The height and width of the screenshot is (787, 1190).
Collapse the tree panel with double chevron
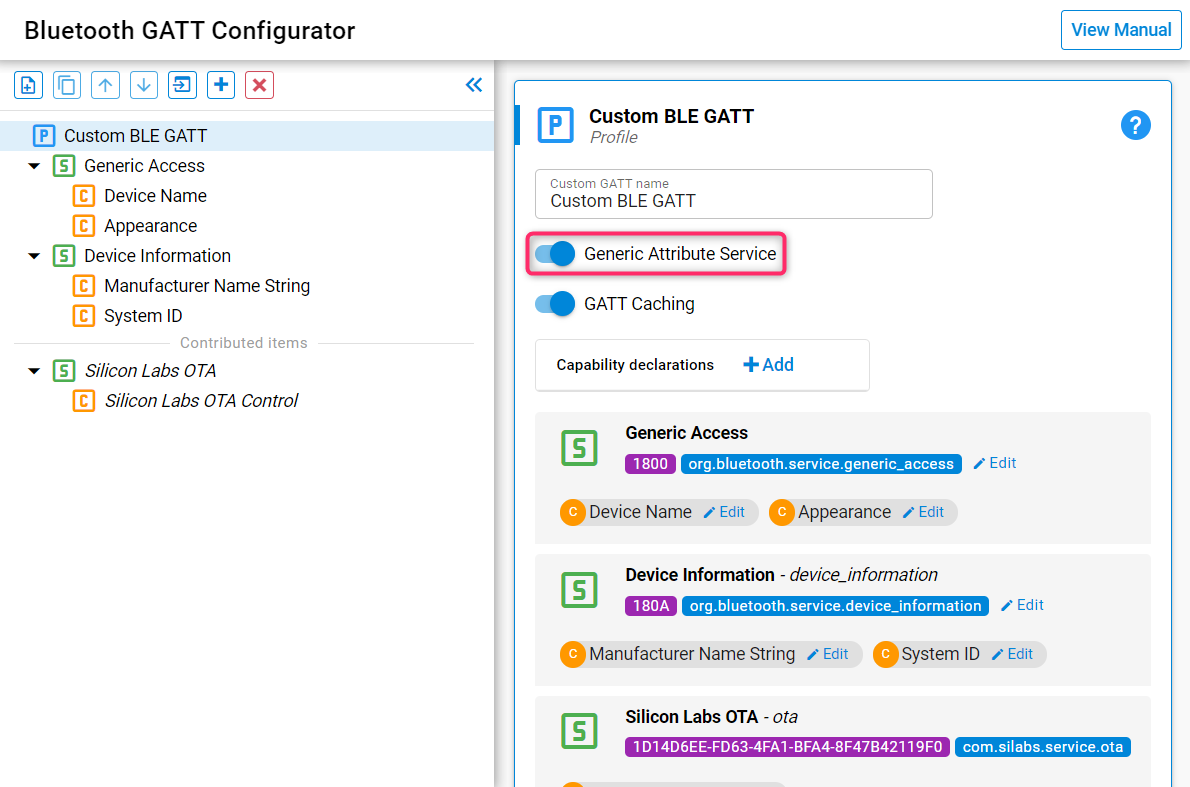[x=474, y=85]
